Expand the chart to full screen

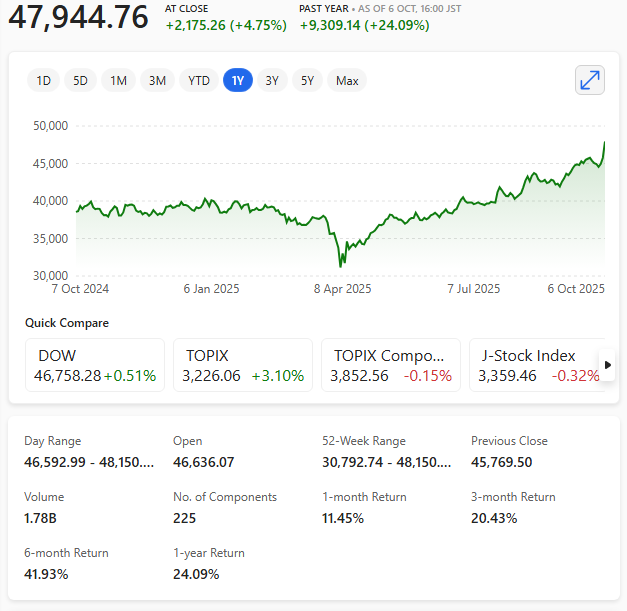(590, 80)
